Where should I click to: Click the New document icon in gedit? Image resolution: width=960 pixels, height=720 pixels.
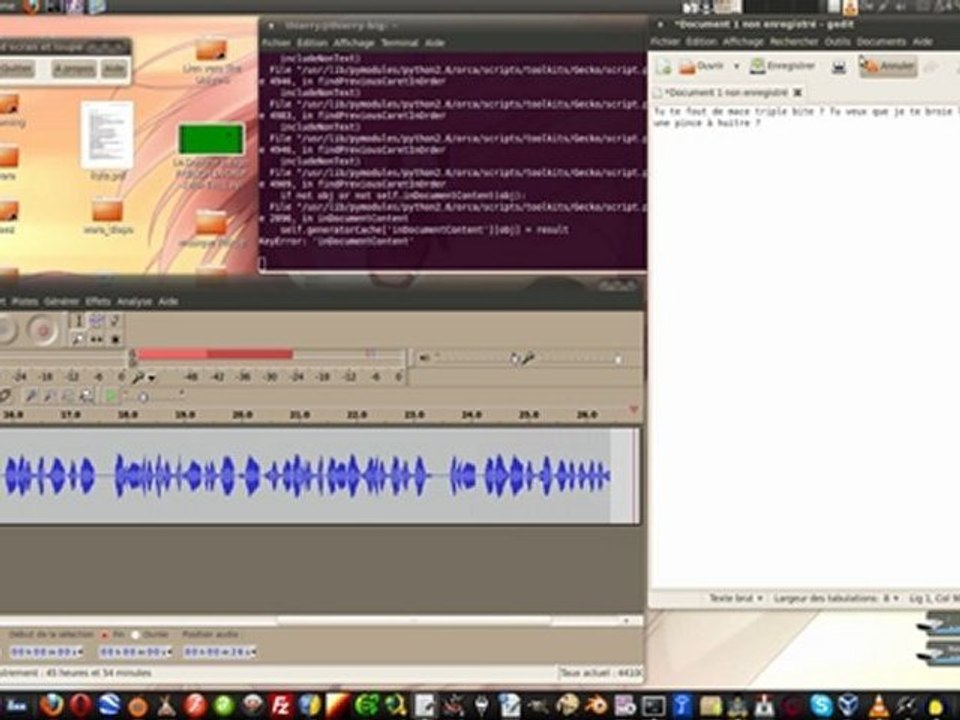(x=664, y=66)
